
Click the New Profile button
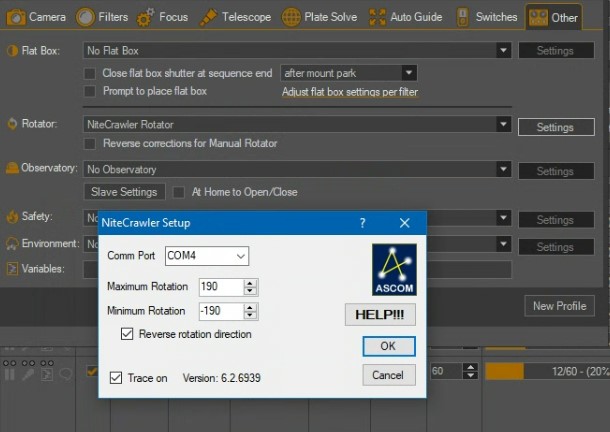559,306
